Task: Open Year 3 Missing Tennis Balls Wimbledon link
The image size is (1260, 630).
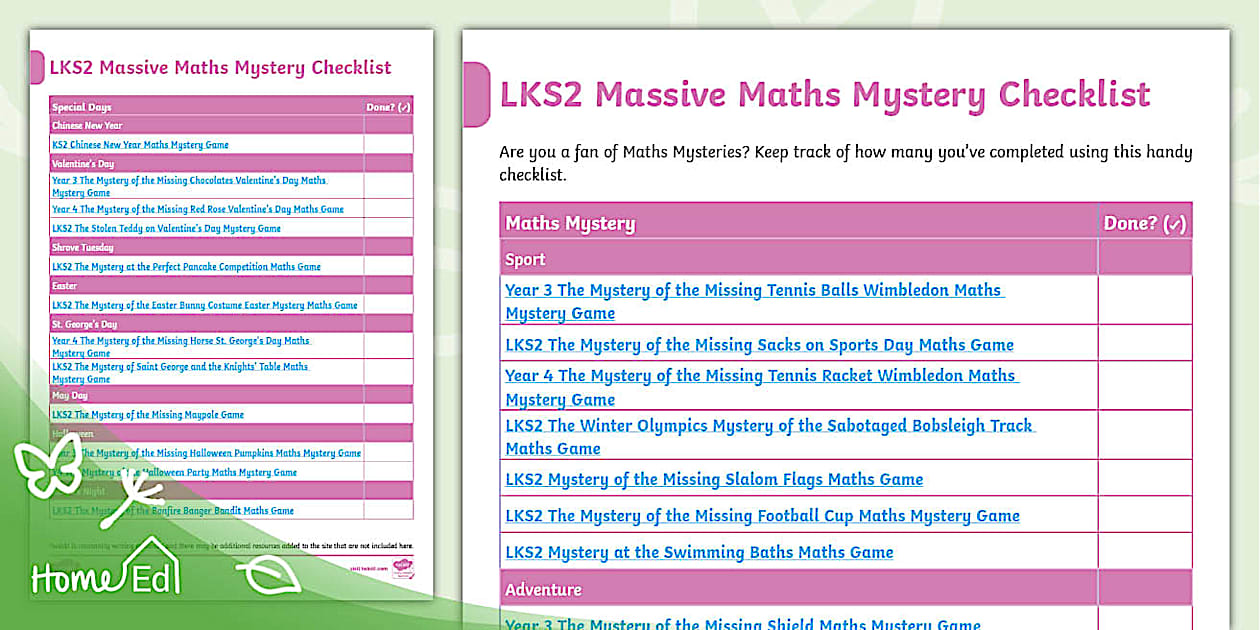Action: pos(753,300)
